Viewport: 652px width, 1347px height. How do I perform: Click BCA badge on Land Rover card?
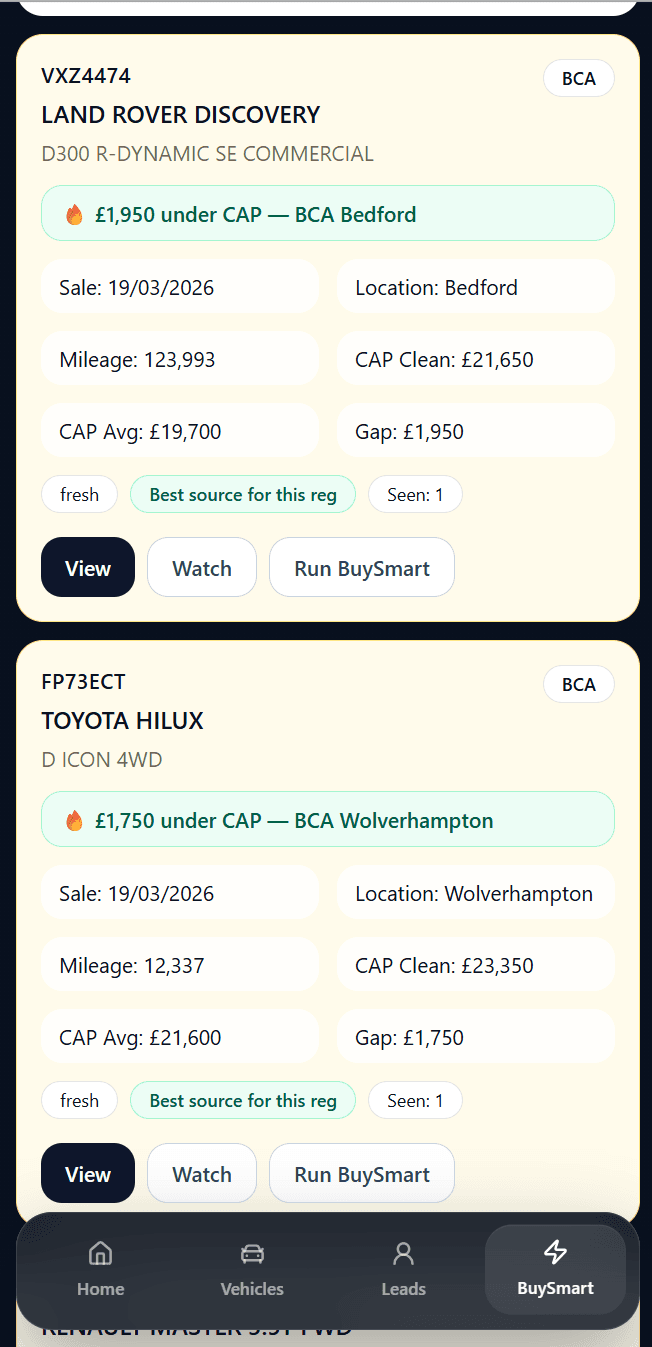pyautogui.click(x=578, y=78)
